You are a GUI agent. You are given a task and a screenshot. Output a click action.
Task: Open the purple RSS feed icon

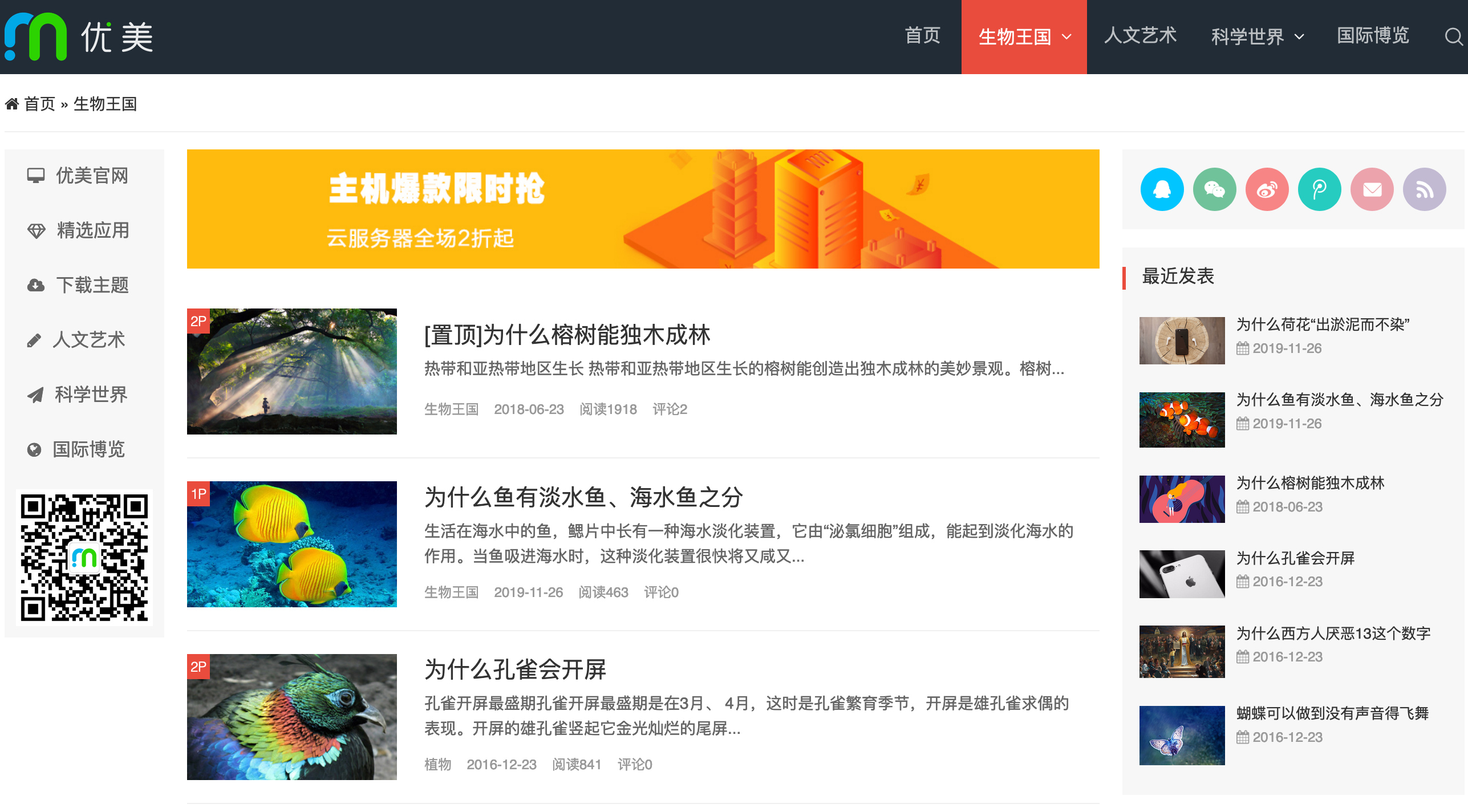point(1424,189)
